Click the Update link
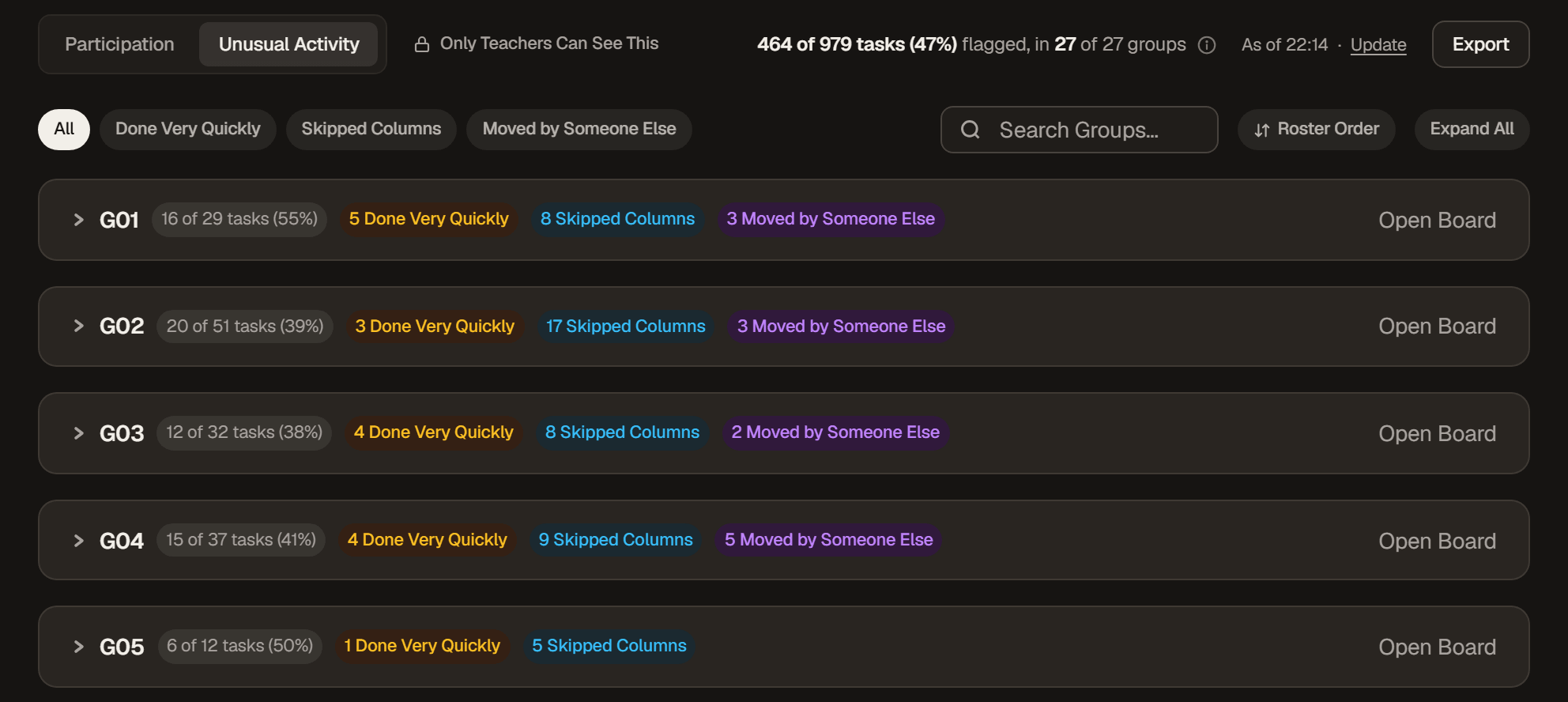The height and width of the screenshot is (702, 1568). 1378,45
